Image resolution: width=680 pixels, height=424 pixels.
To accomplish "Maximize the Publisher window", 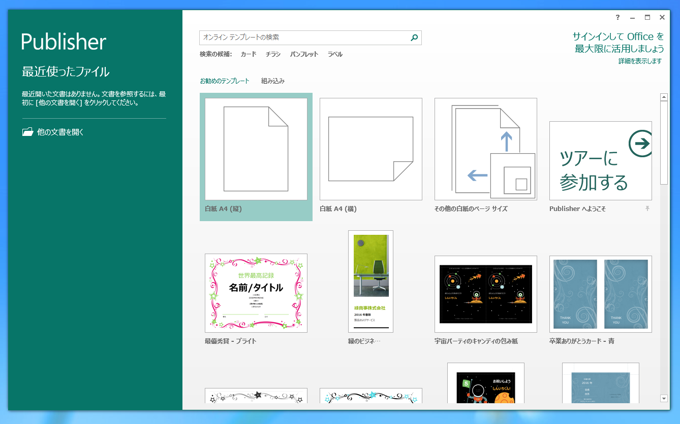I will click(647, 18).
